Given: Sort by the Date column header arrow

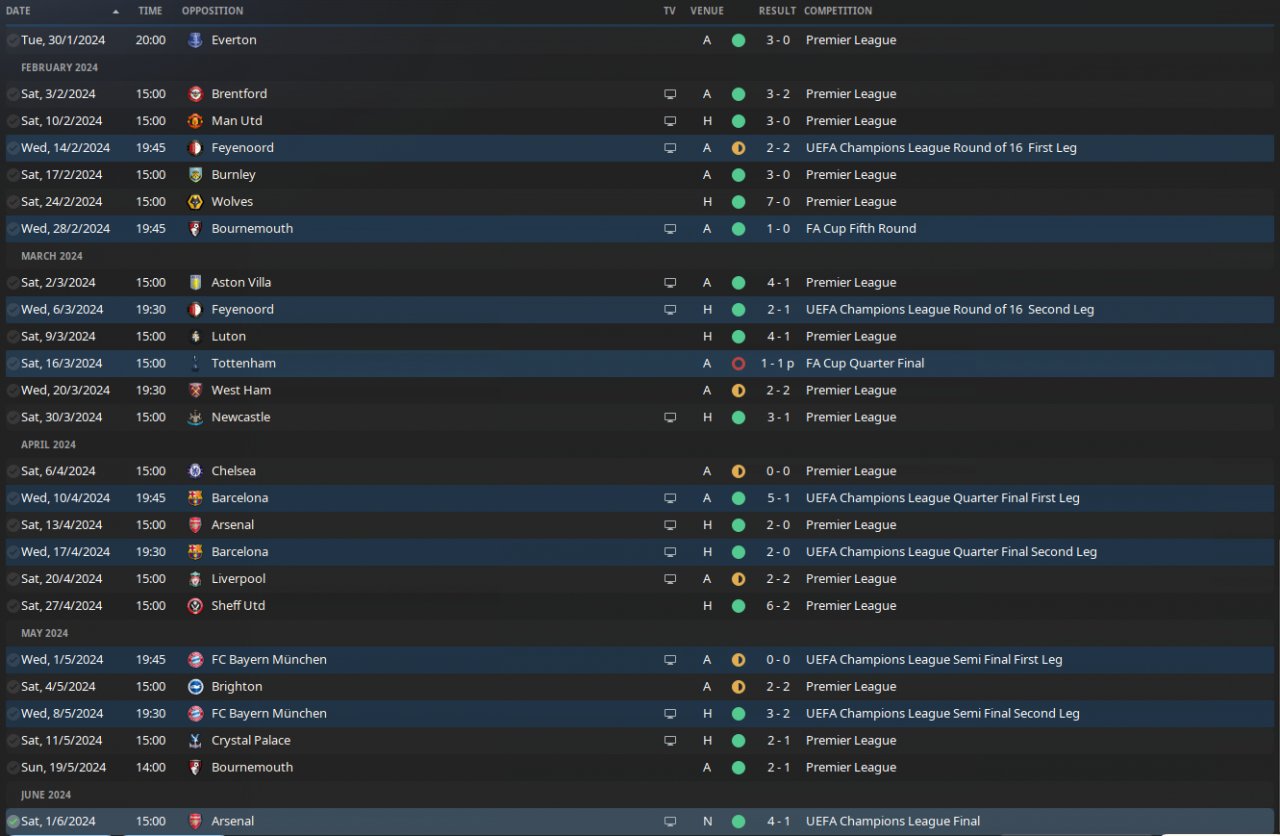Looking at the screenshot, I should 116,11.
